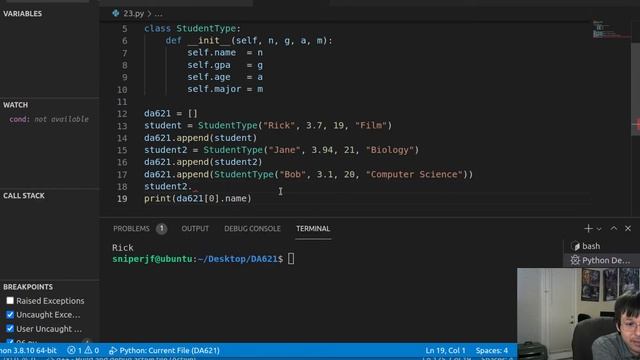Open the Python: Current File debug configuration

pyautogui.click(x=164, y=350)
